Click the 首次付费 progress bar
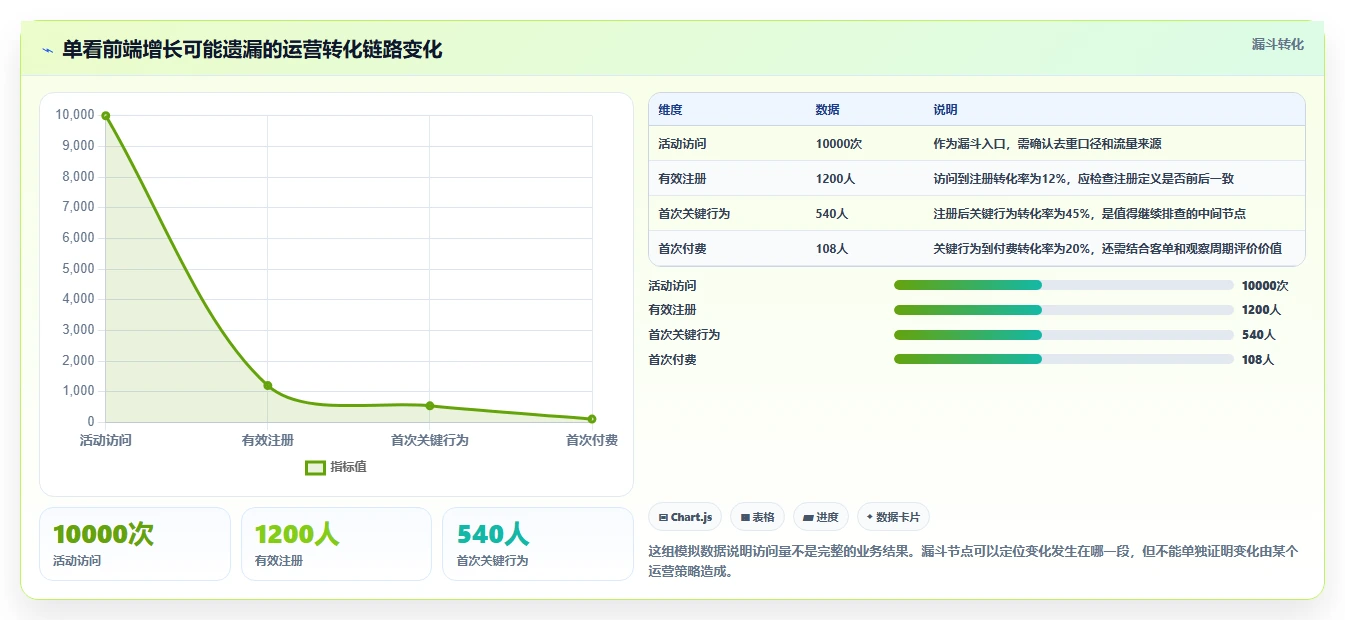The image size is (1345, 620). pos(1063,359)
